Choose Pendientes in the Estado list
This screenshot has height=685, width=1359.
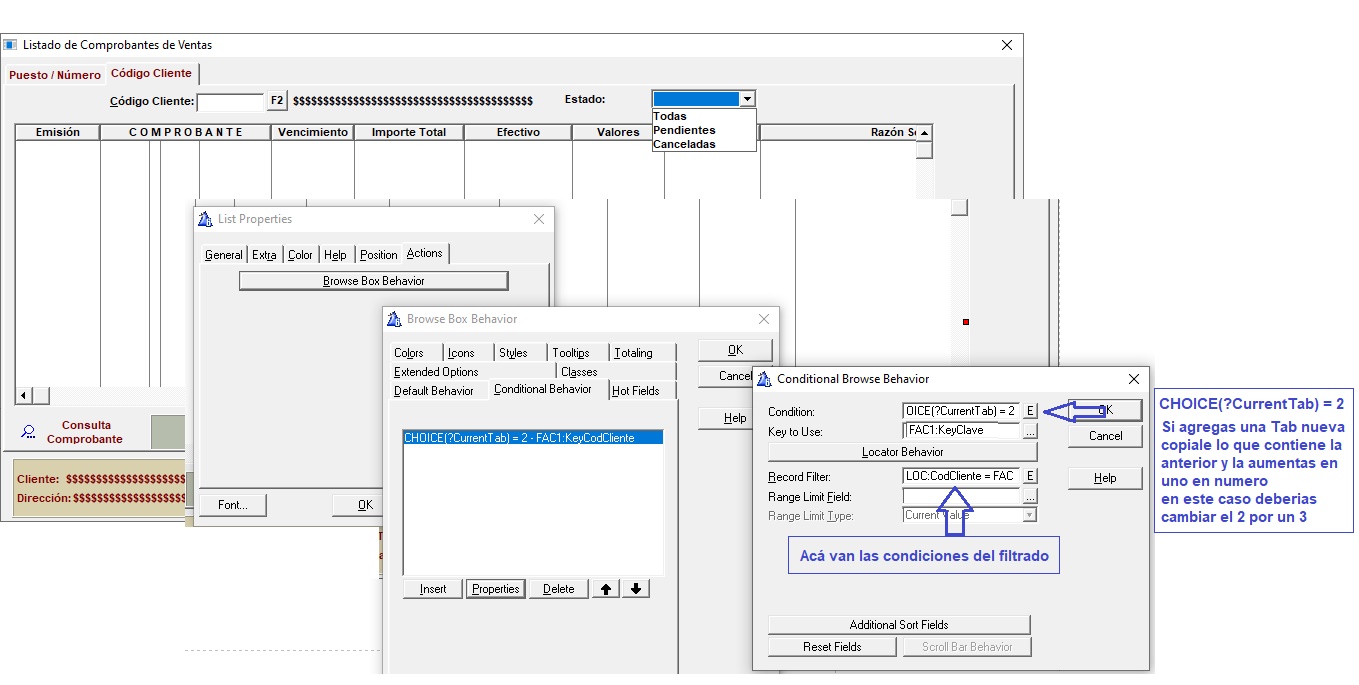click(684, 130)
